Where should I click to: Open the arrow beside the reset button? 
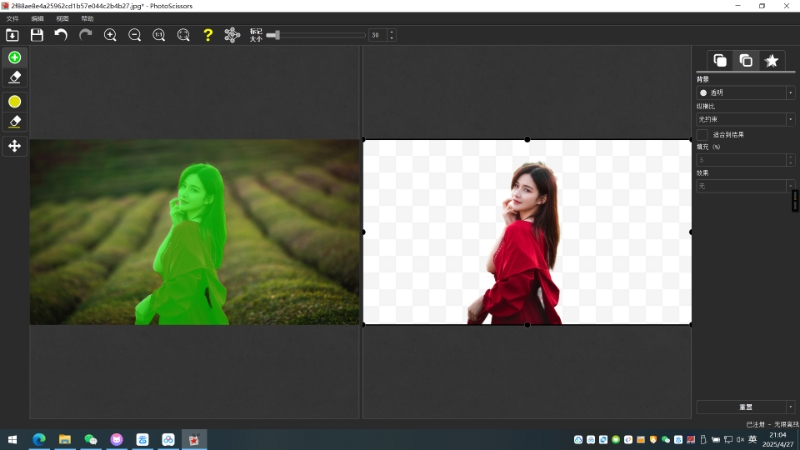[790, 407]
